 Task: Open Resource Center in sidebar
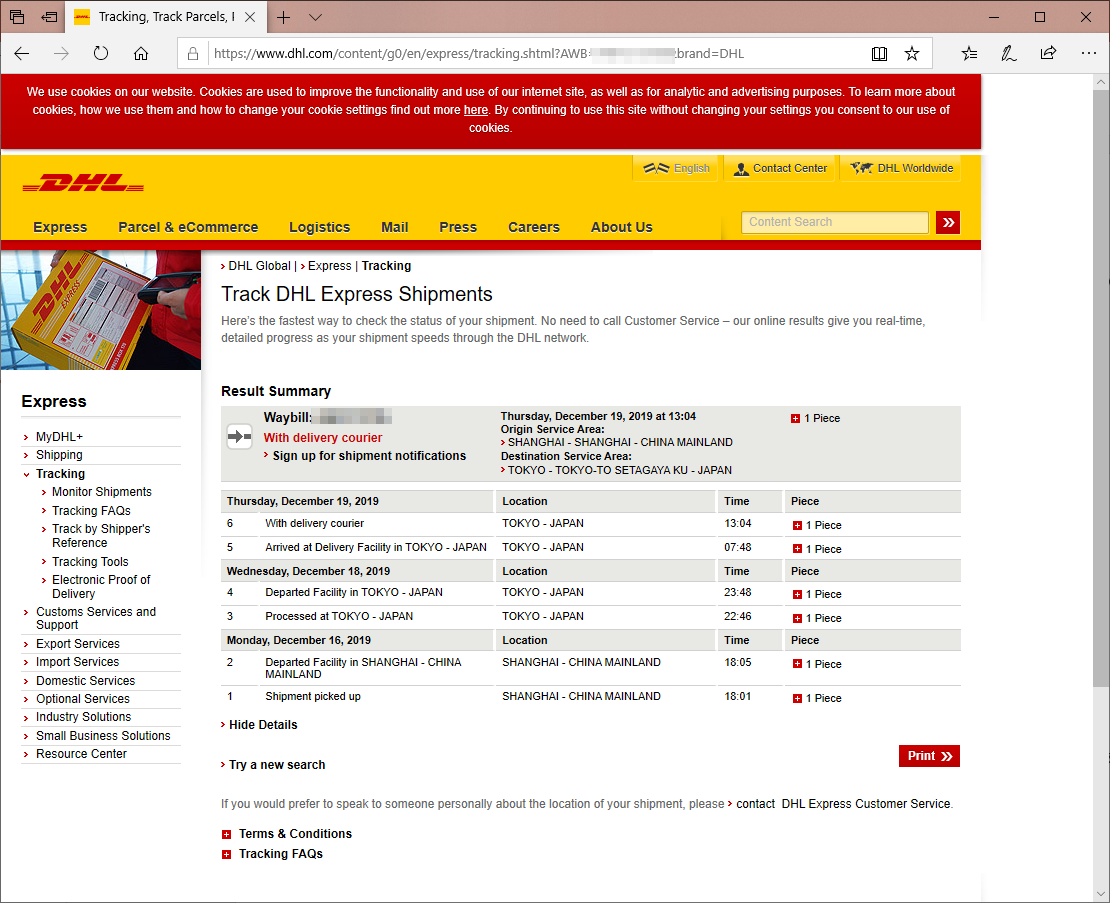[81, 754]
